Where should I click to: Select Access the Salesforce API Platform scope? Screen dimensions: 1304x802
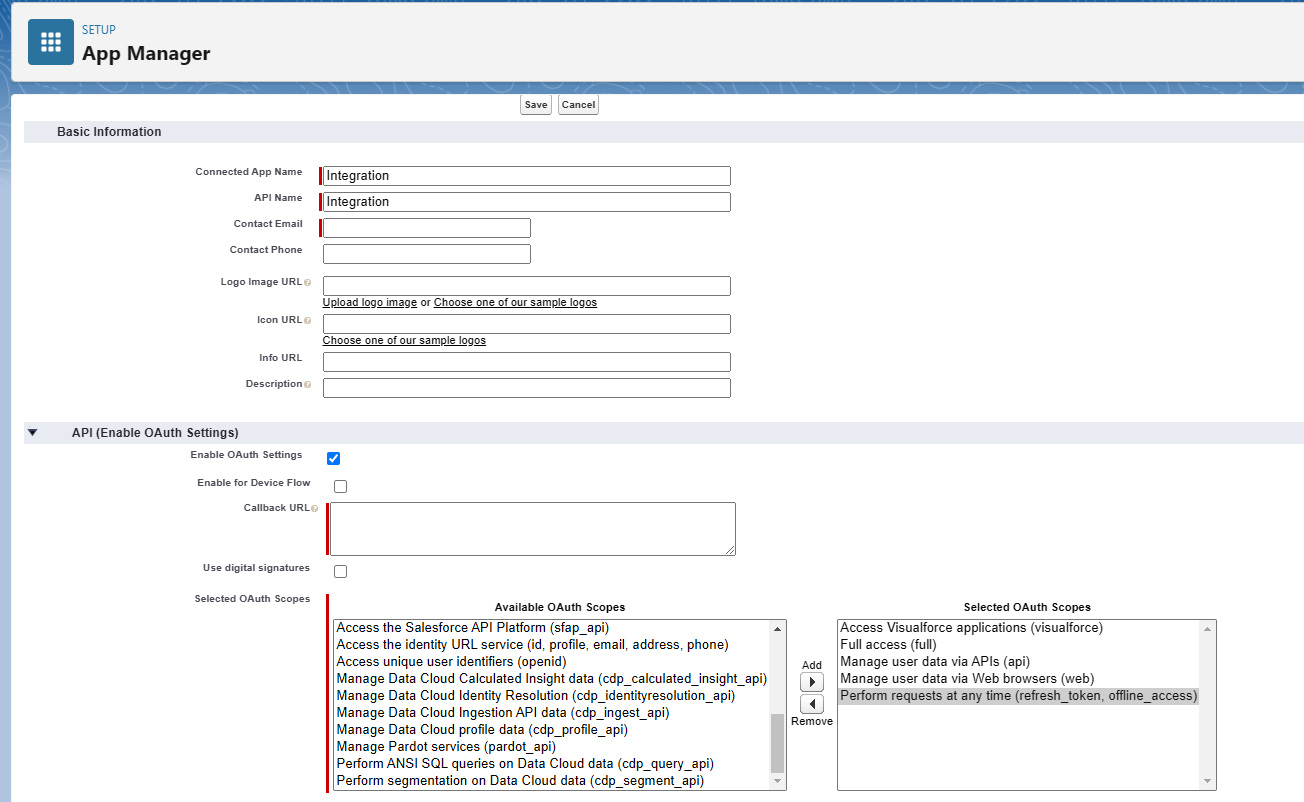[x=552, y=628]
